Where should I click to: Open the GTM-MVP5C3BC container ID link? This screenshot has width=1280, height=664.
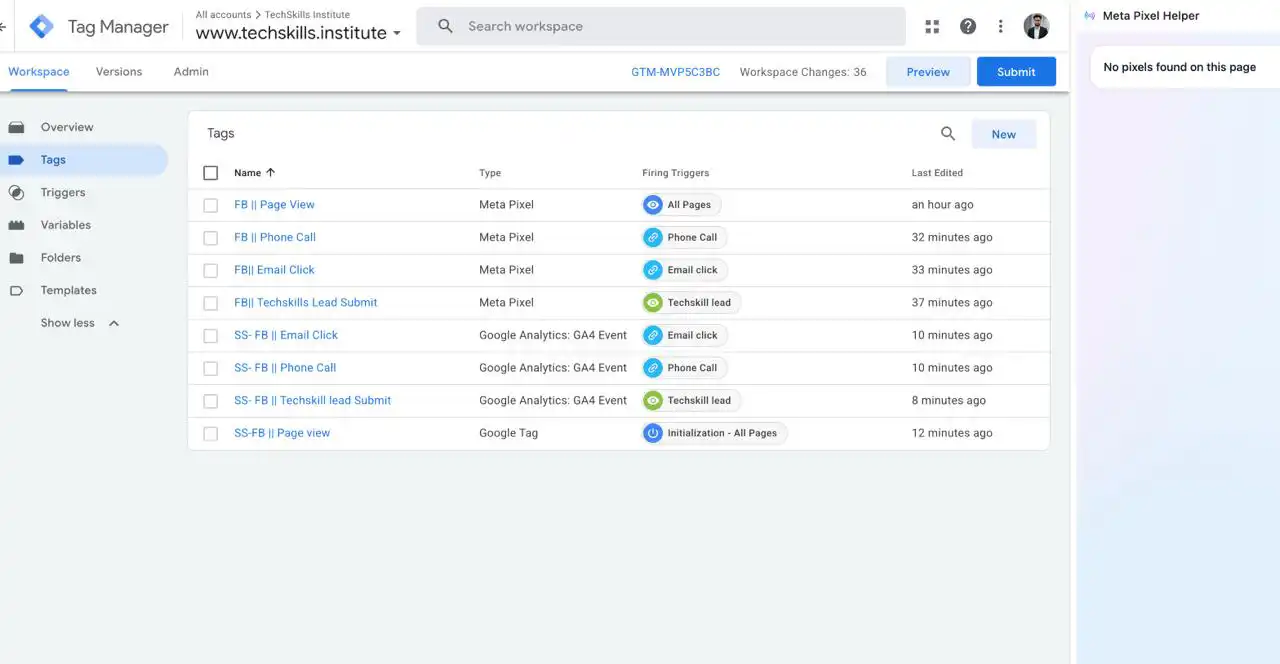[x=676, y=72]
